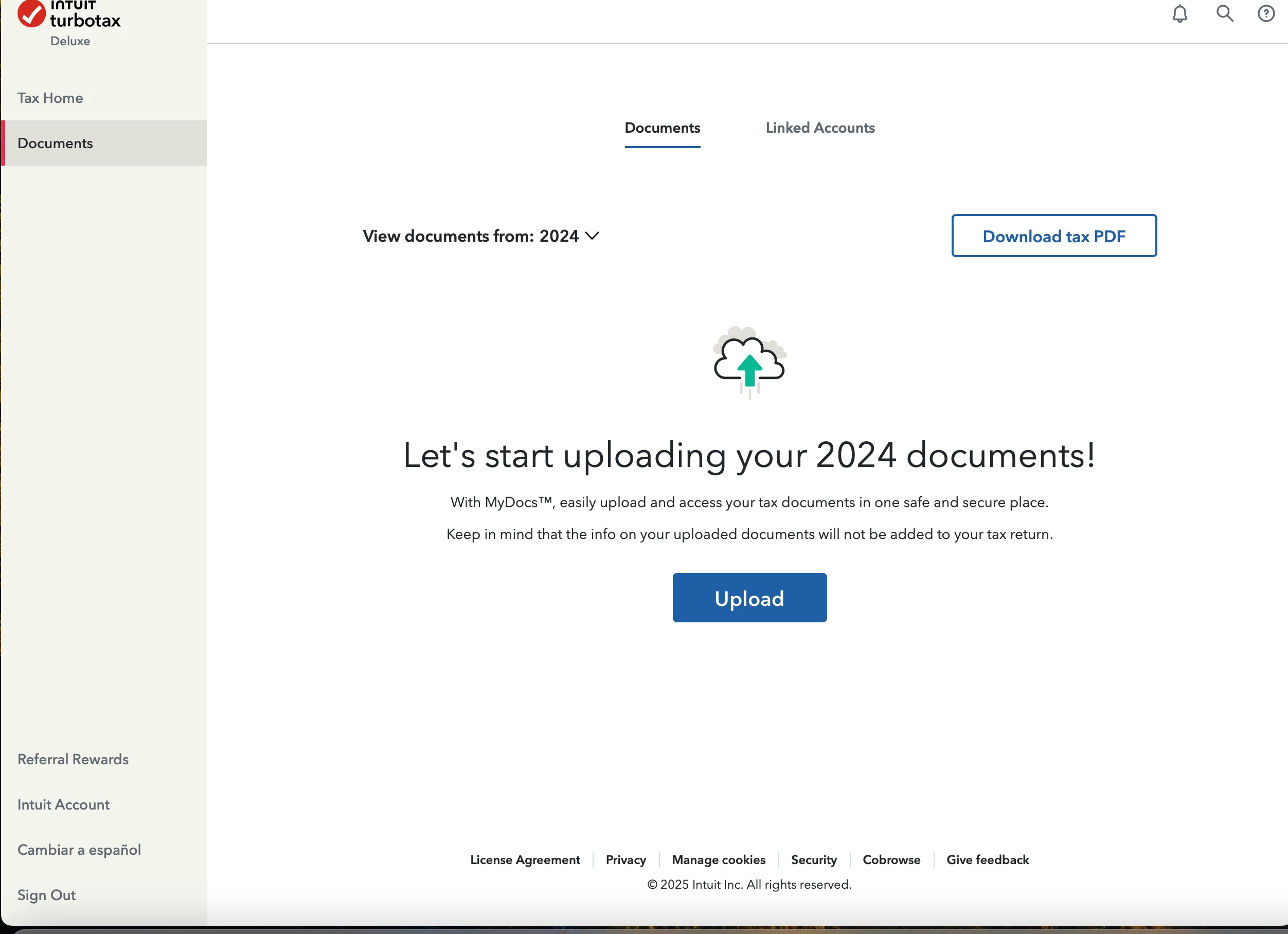Sign Out of TurboTax
This screenshot has width=1288, height=934.
pos(47,895)
